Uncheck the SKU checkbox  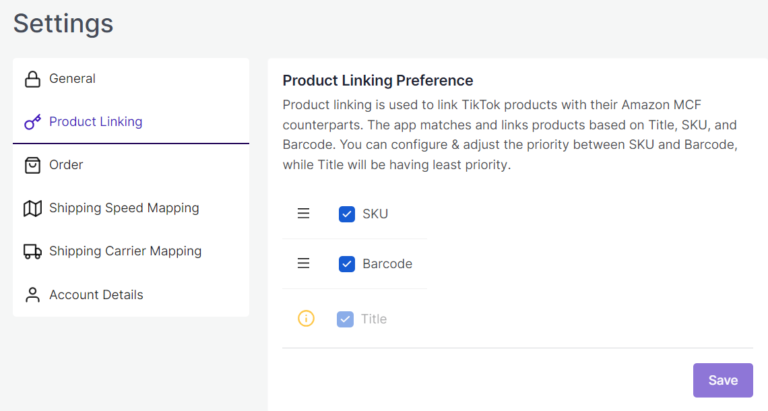pyautogui.click(x=347, y=214)
